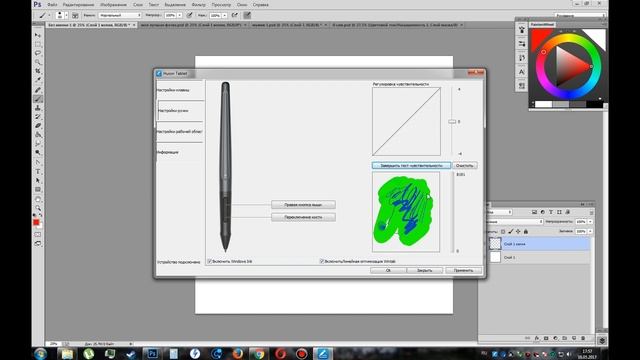Select the Rectangular Marquee tool
This screenshot has width=640, height=360.
point(38,44)
